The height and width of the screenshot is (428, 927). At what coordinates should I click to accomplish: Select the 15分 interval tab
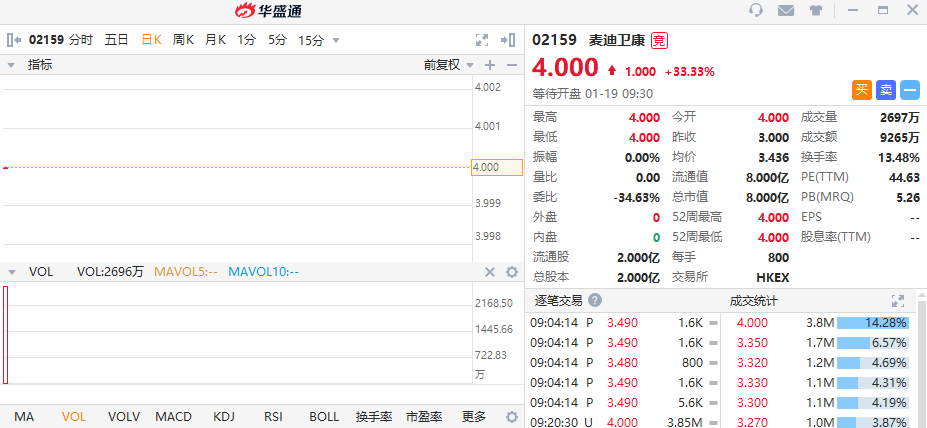click(x=311, y=40)
